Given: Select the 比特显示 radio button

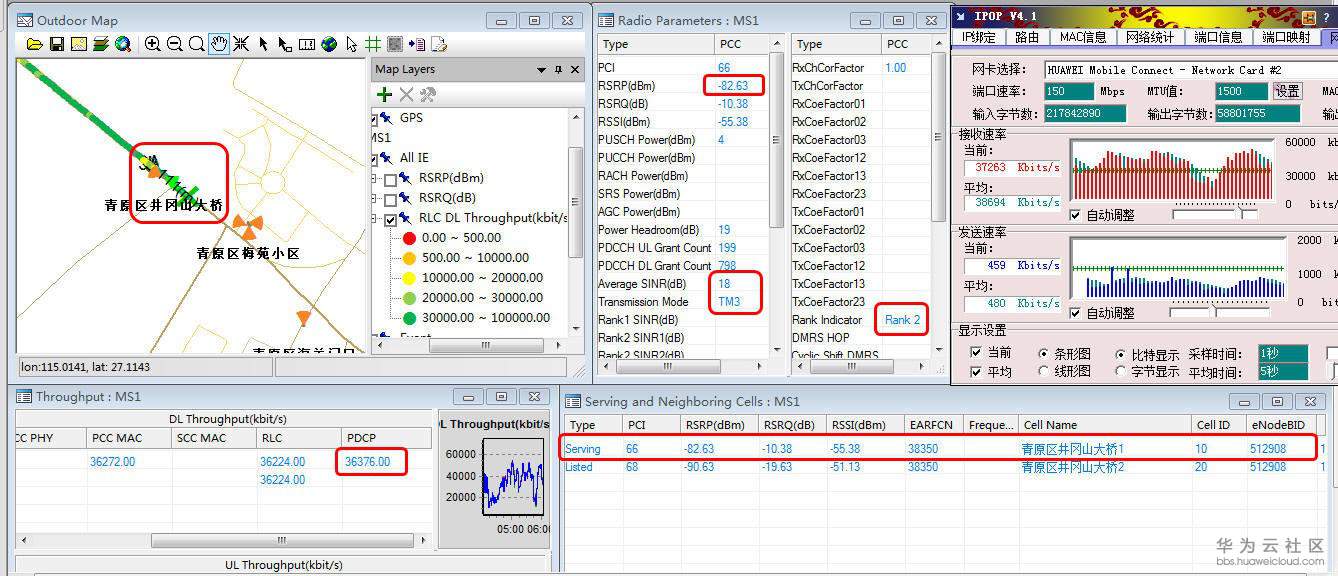Looking at the screenshot, I should 1121,354.
